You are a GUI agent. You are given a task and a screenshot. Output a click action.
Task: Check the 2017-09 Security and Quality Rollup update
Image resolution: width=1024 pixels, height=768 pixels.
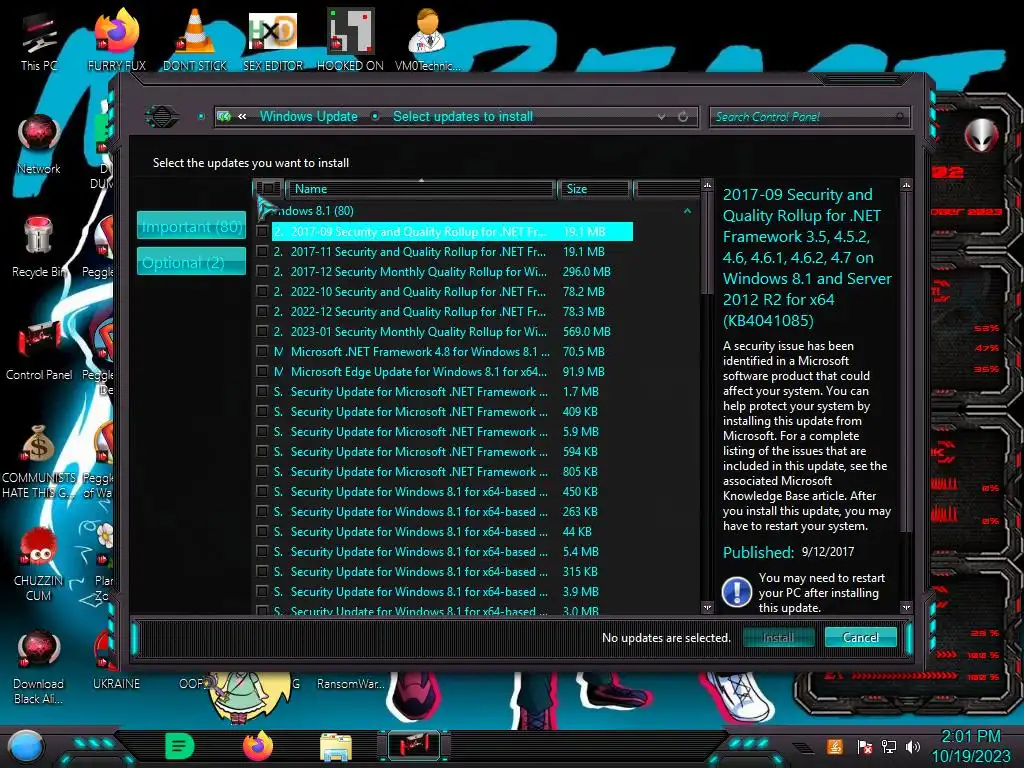(x=262, y=232)
